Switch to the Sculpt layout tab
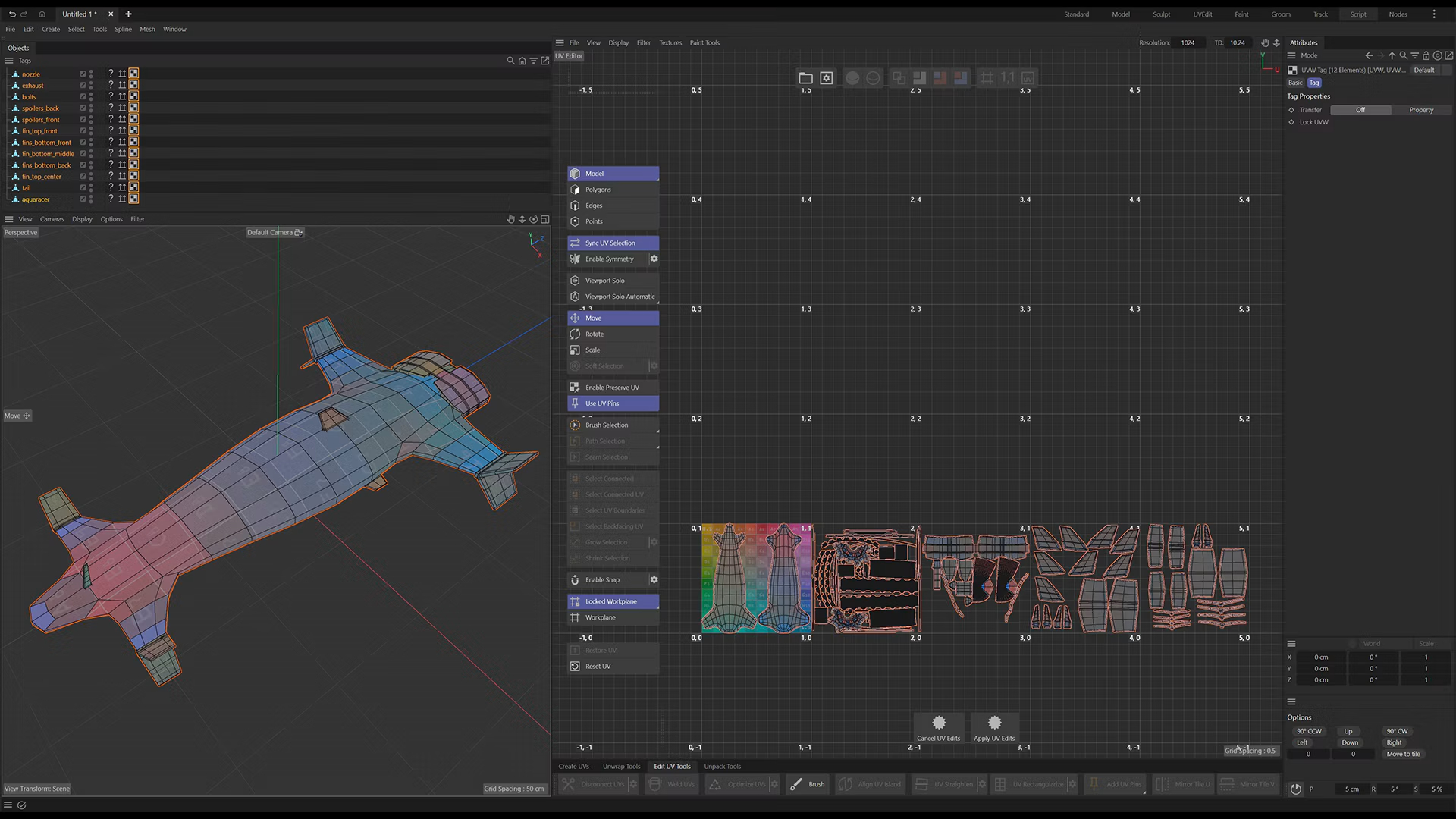 tap(1161, 14)
